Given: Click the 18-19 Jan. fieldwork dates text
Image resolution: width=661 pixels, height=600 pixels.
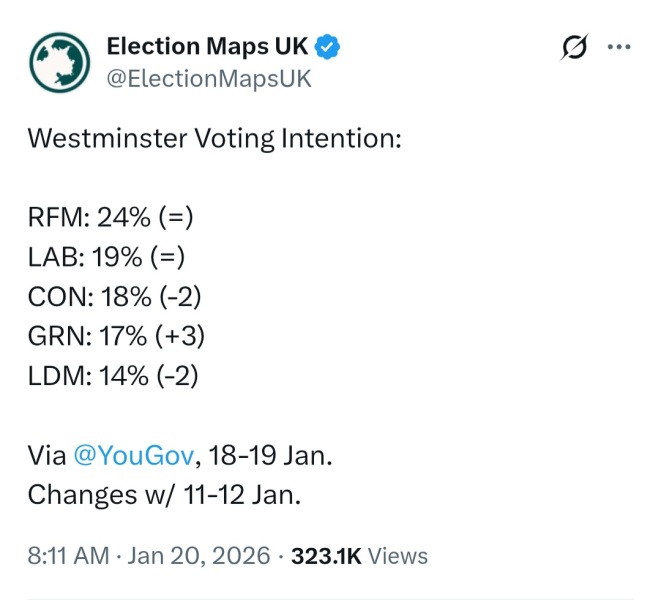Looking at the screenshot, I should point(270,456).
